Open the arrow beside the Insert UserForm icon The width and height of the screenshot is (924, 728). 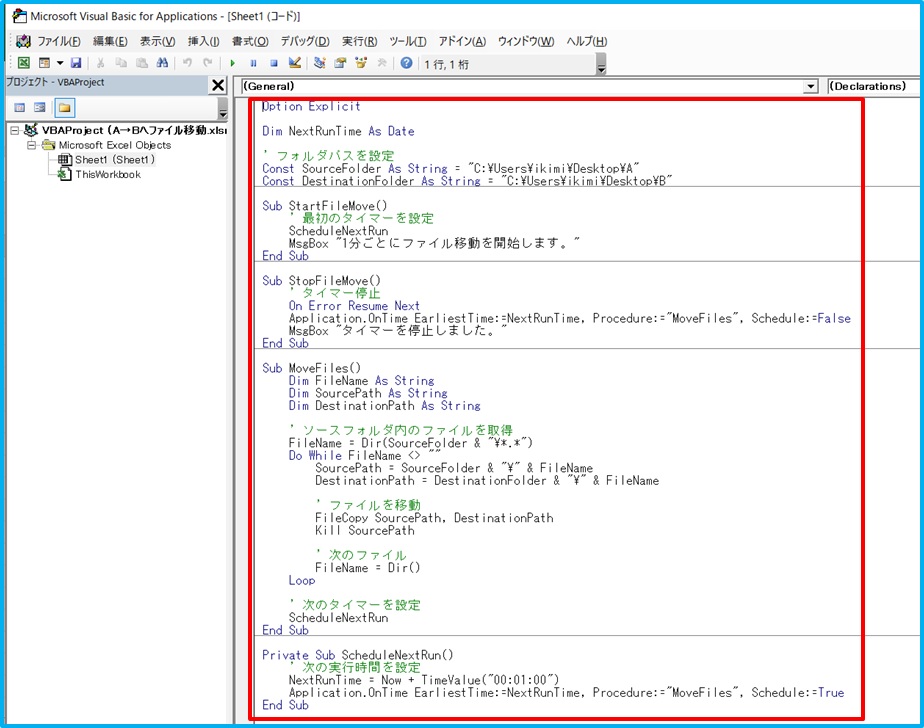point(60,63)
